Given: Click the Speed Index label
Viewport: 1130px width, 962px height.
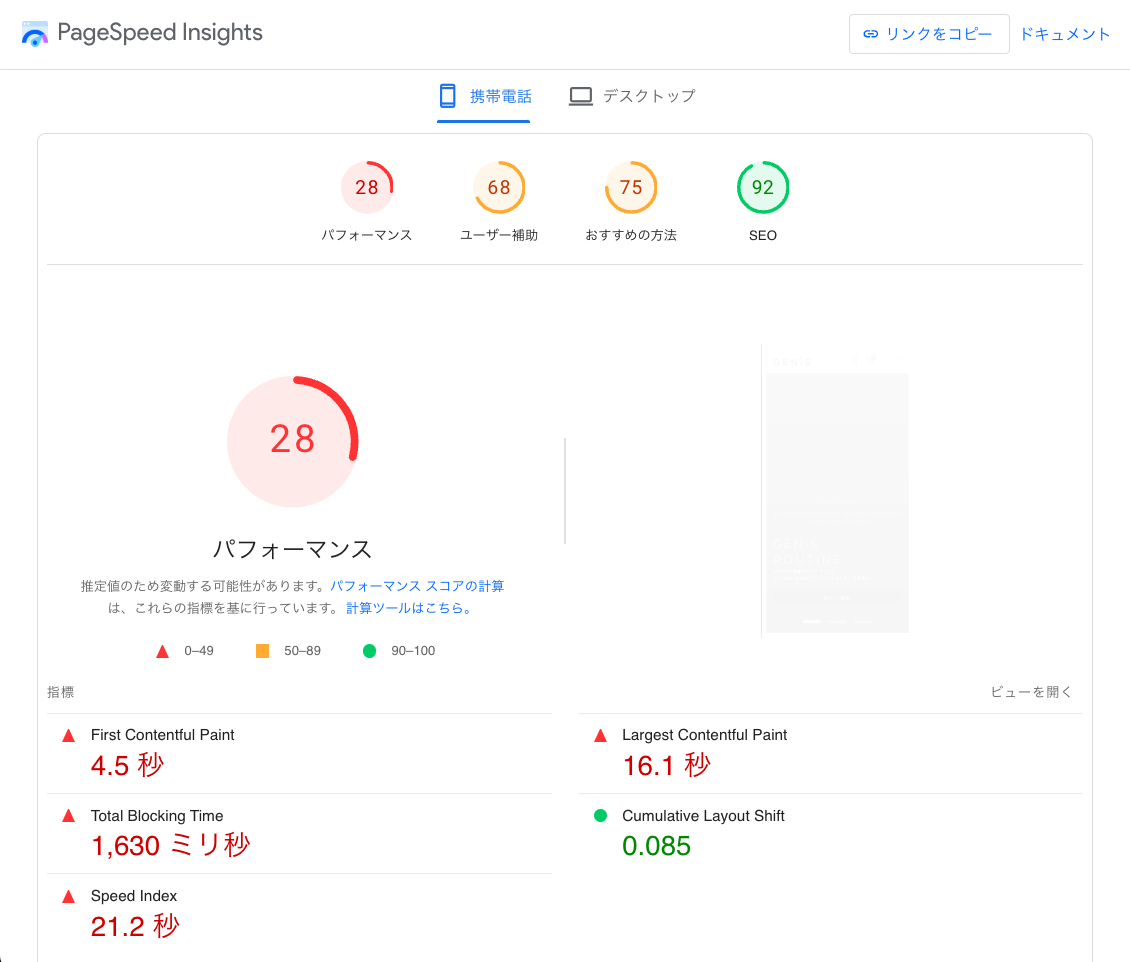Looking at the screenshot, I should (133, 896).
